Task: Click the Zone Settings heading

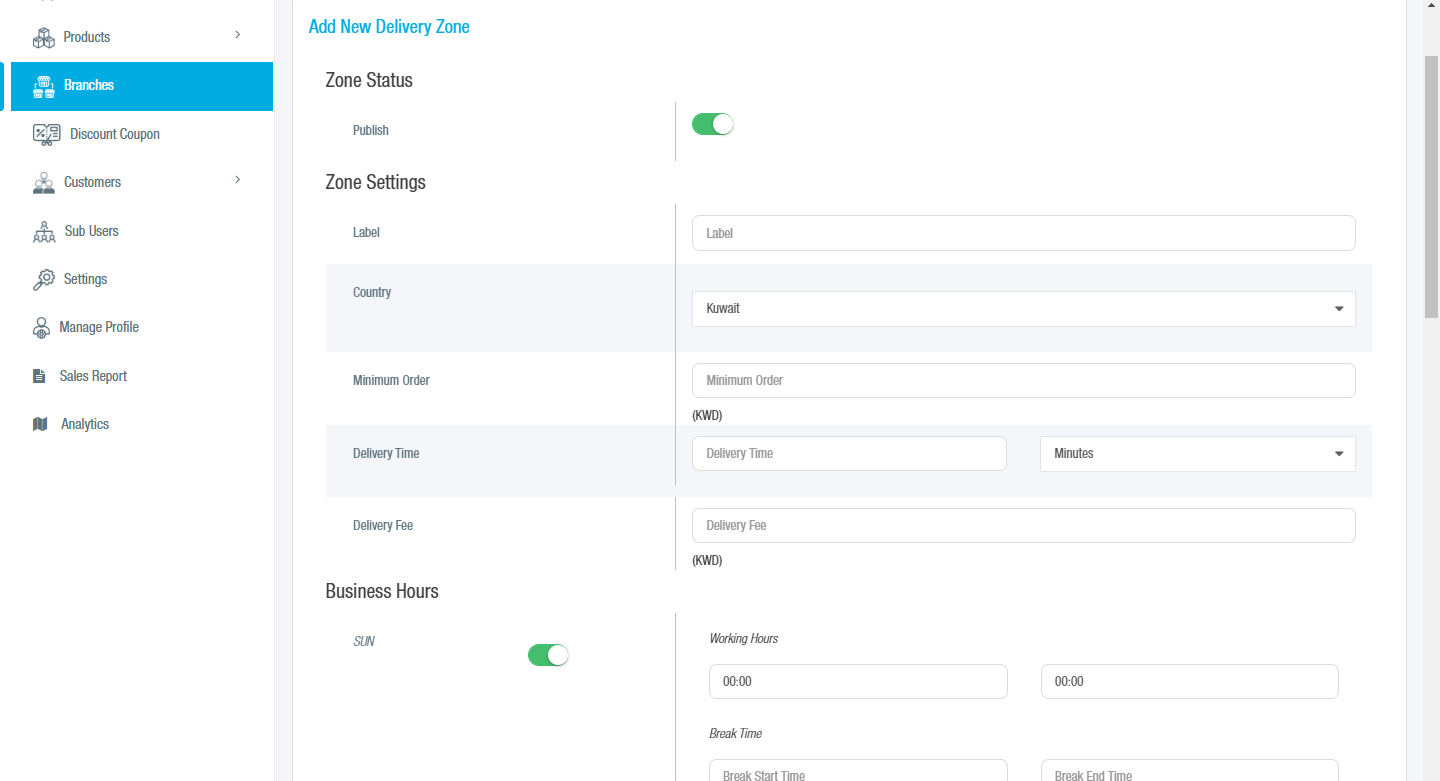Action: [x=375, y=182]
